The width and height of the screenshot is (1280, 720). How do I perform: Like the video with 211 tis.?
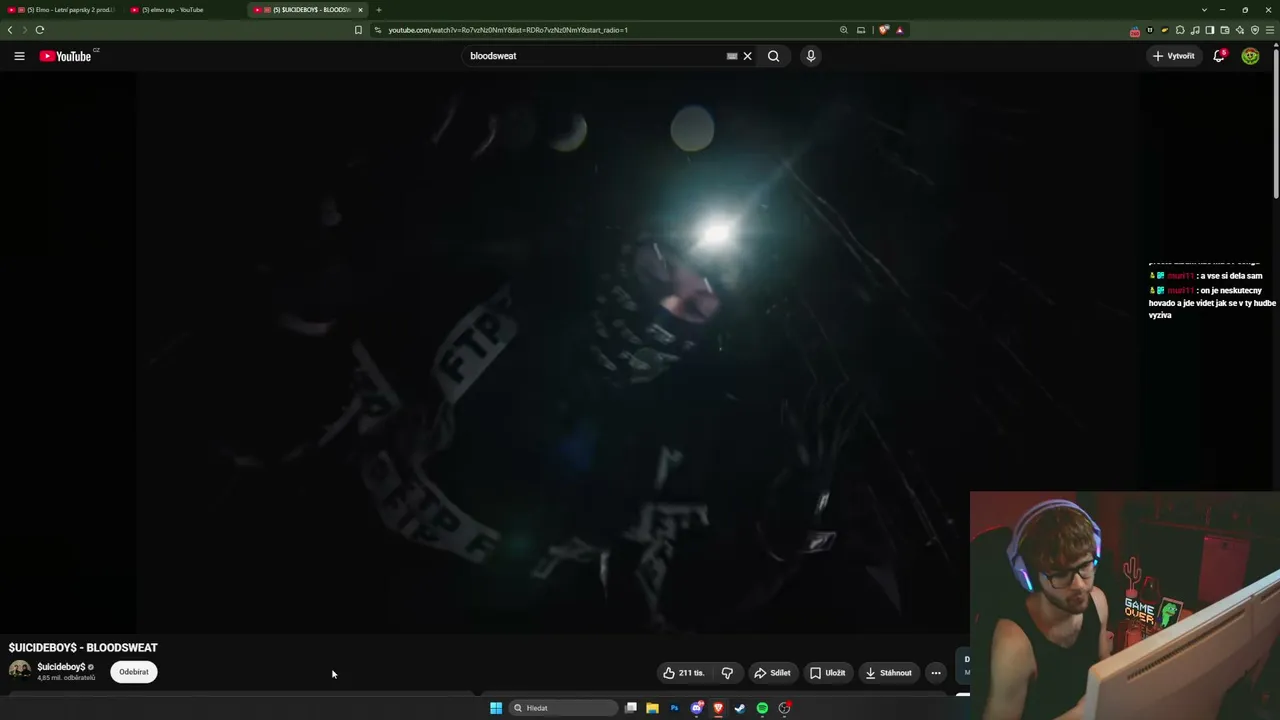tap(684, 673)
